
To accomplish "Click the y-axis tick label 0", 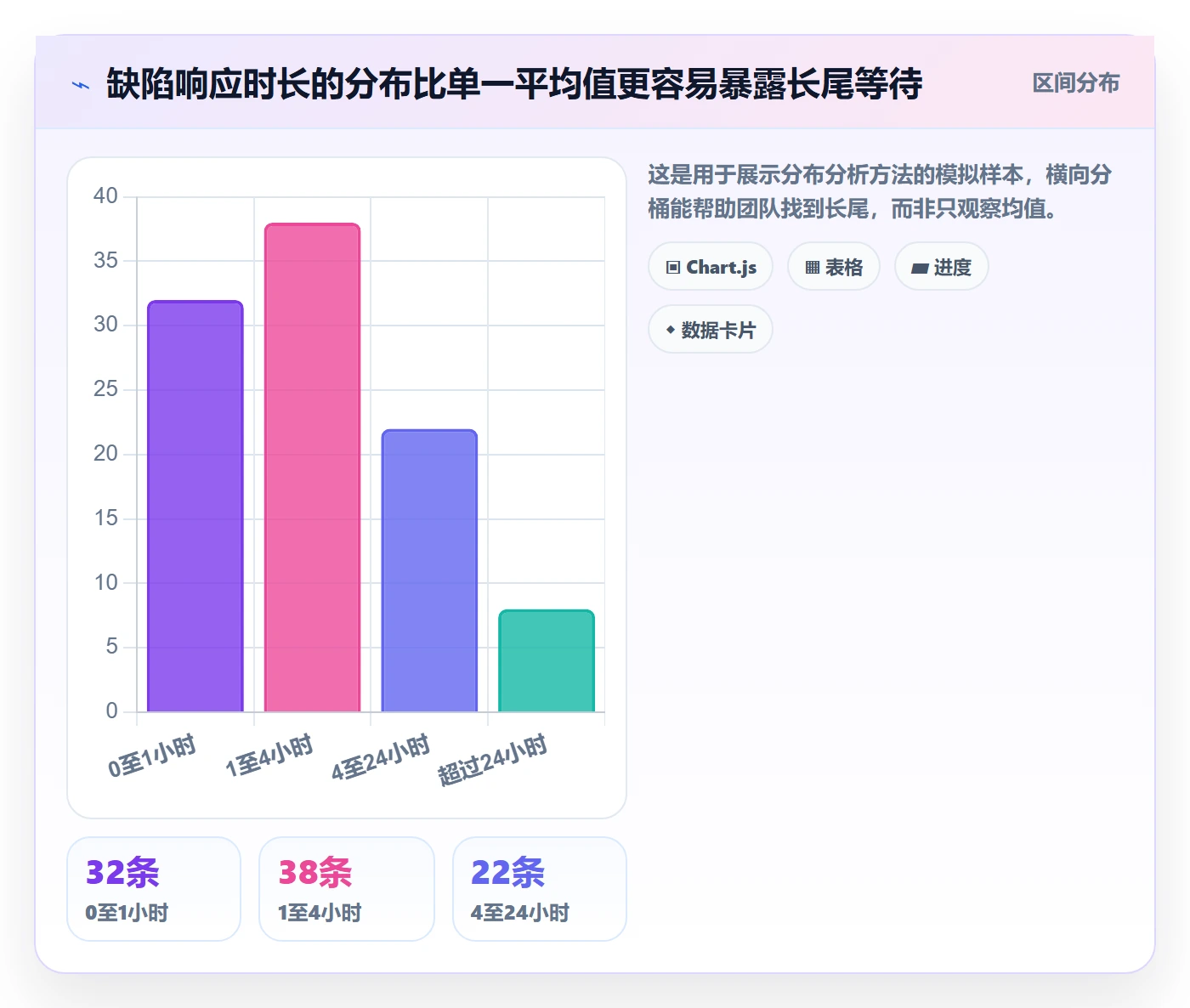I will 112,711.
